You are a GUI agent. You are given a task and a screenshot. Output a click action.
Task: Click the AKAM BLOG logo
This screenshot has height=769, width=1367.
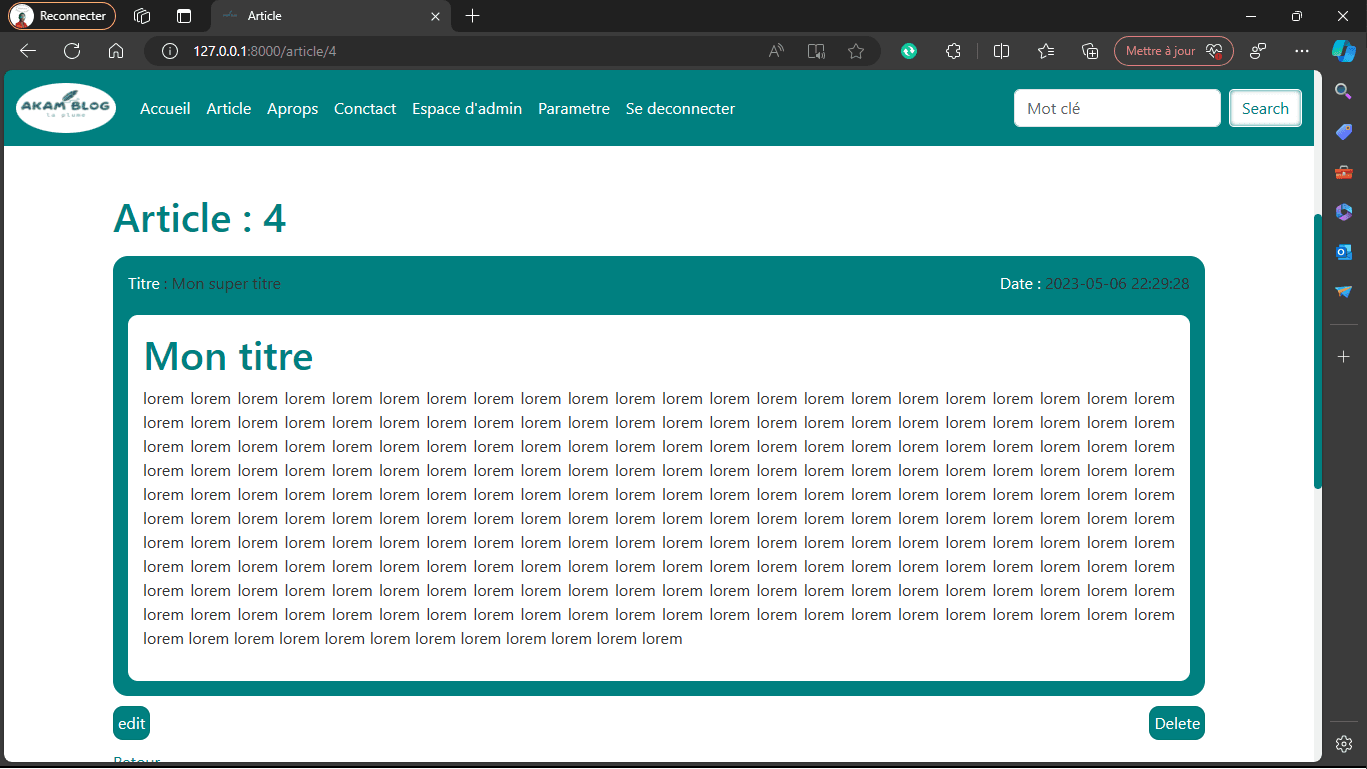point(66,108)
